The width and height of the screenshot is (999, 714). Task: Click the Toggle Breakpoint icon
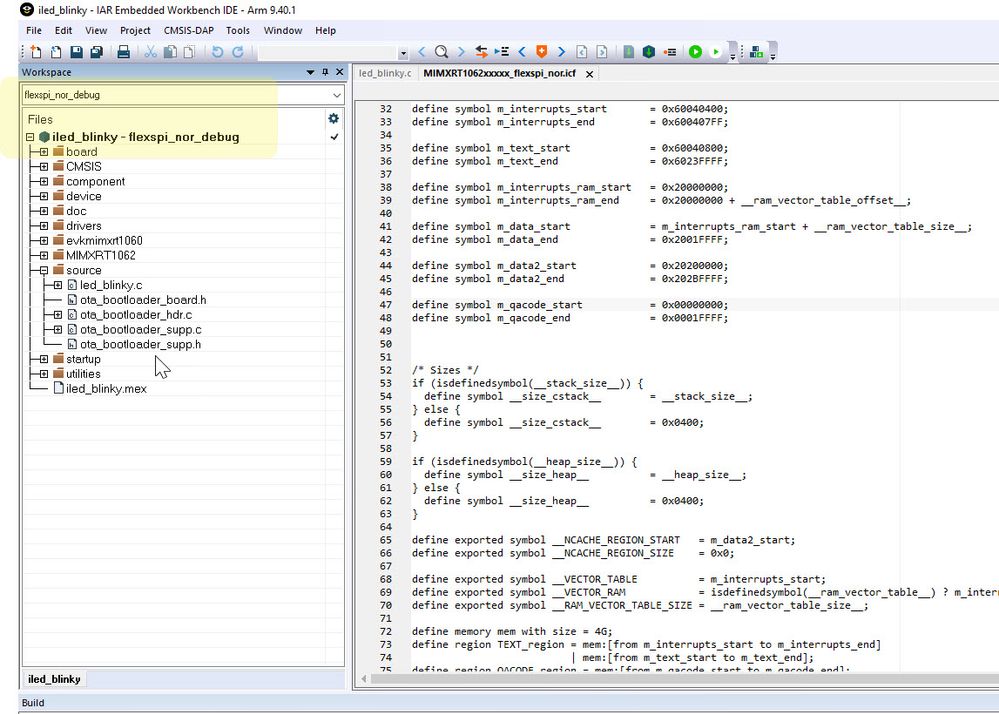coord(670,52)
